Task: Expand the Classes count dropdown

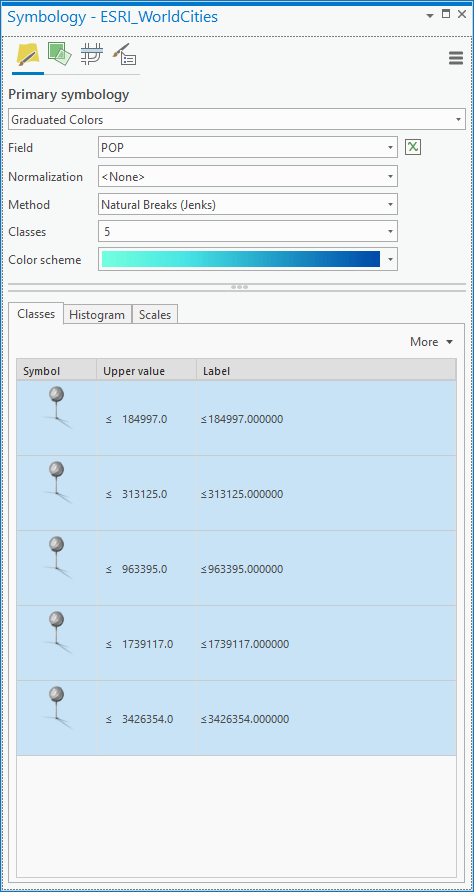Action: 248,232
